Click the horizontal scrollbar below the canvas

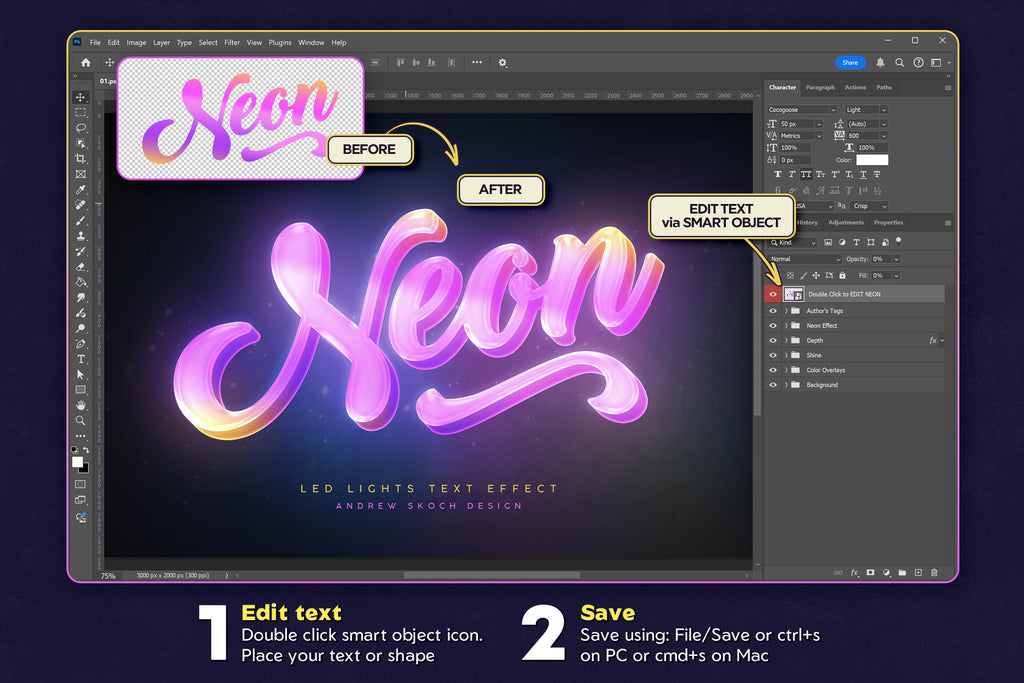tap(491, 575)
